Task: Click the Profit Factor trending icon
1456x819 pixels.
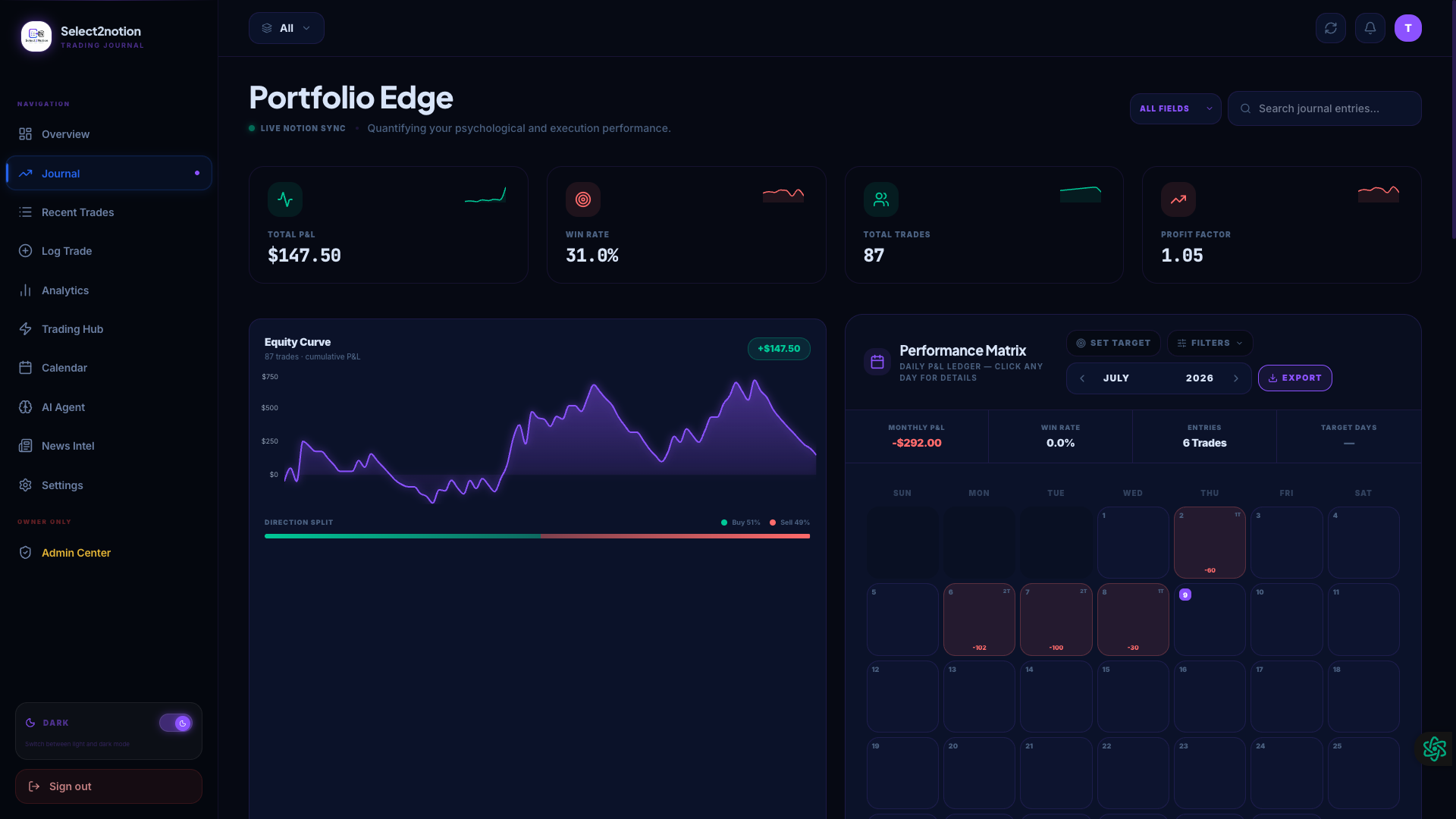Action: [x=1178, y=199]
